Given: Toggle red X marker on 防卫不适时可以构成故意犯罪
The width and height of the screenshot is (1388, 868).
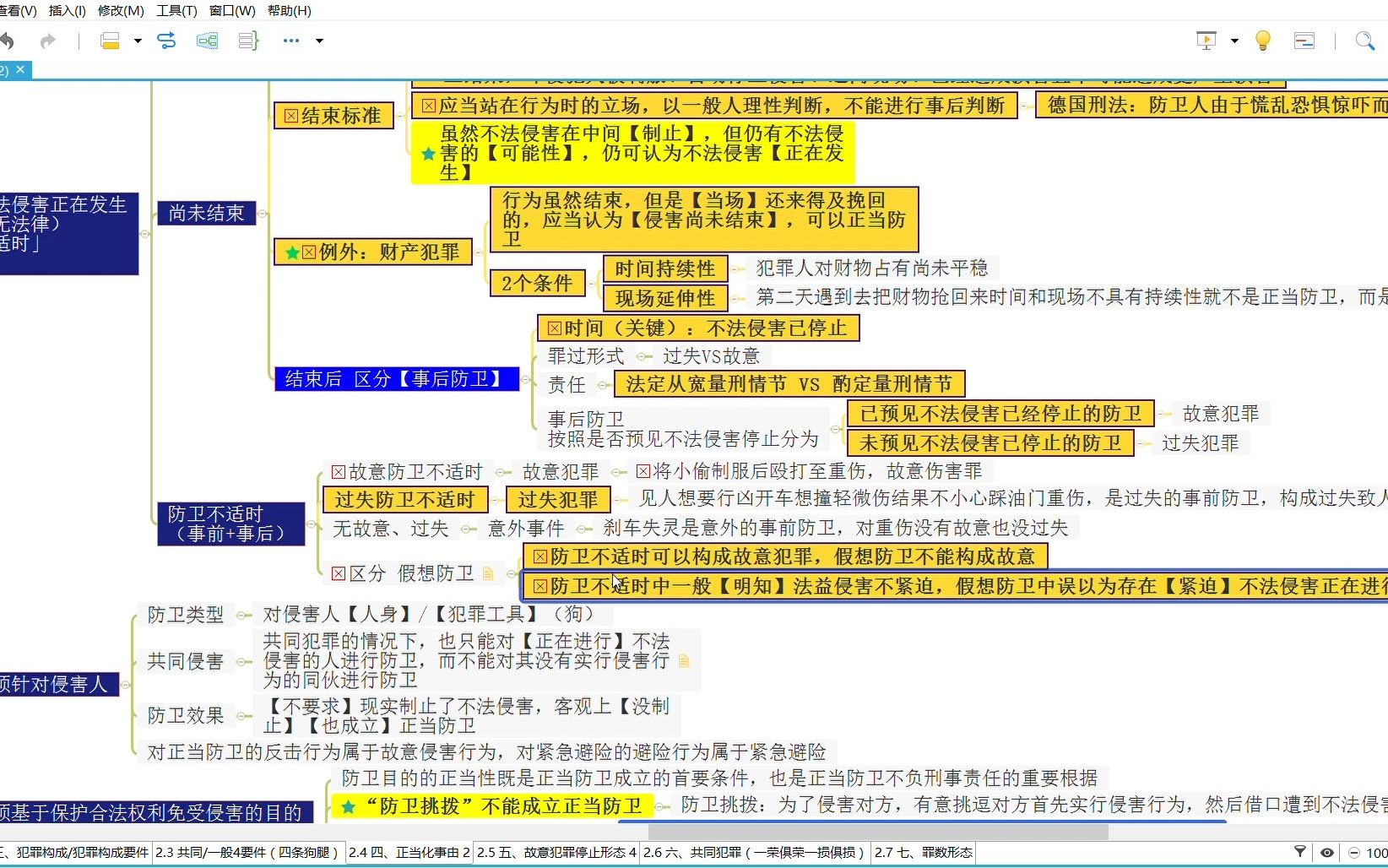Looking at the screenshot, I should (541, 556).
